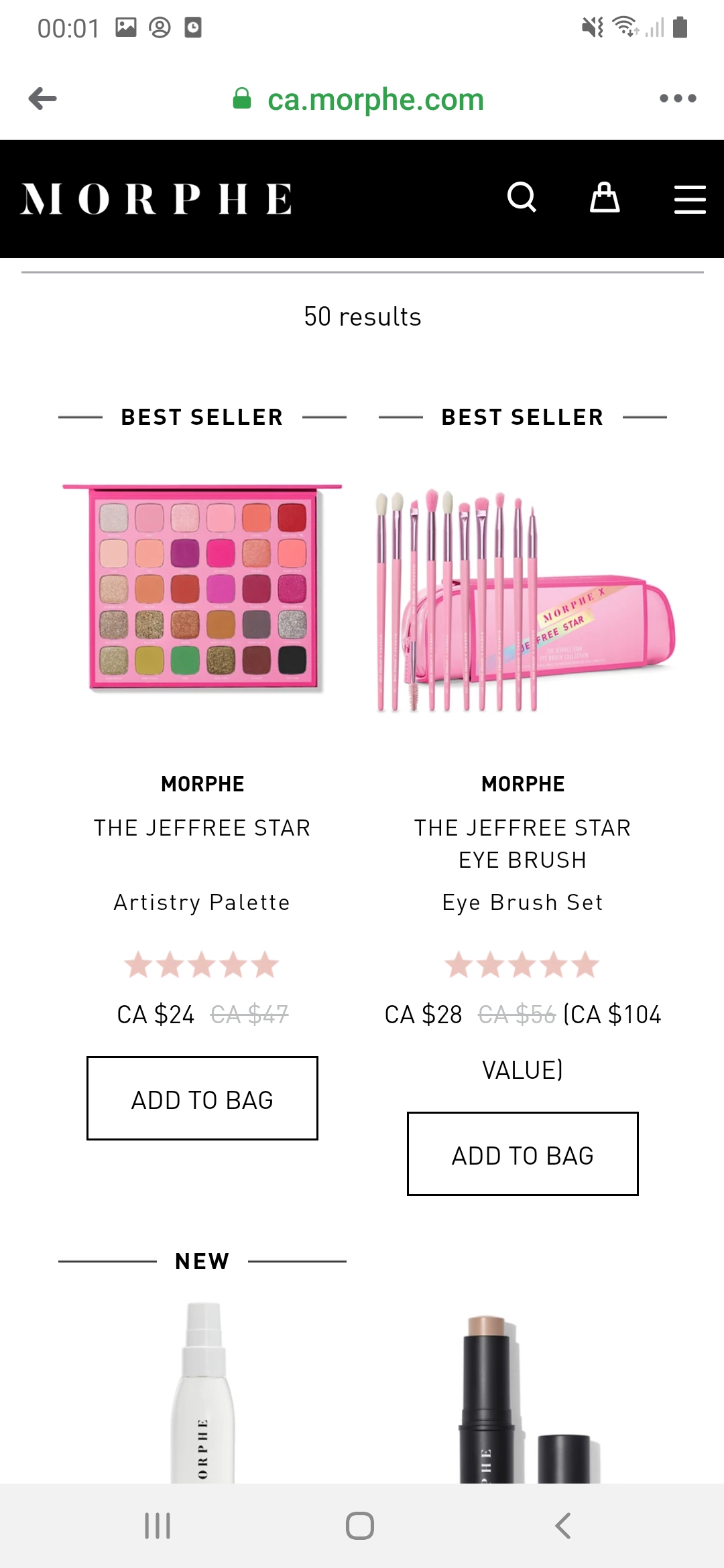Tap the Eye Brush Set star rating

pyautogui.click(x=522, y=965)
